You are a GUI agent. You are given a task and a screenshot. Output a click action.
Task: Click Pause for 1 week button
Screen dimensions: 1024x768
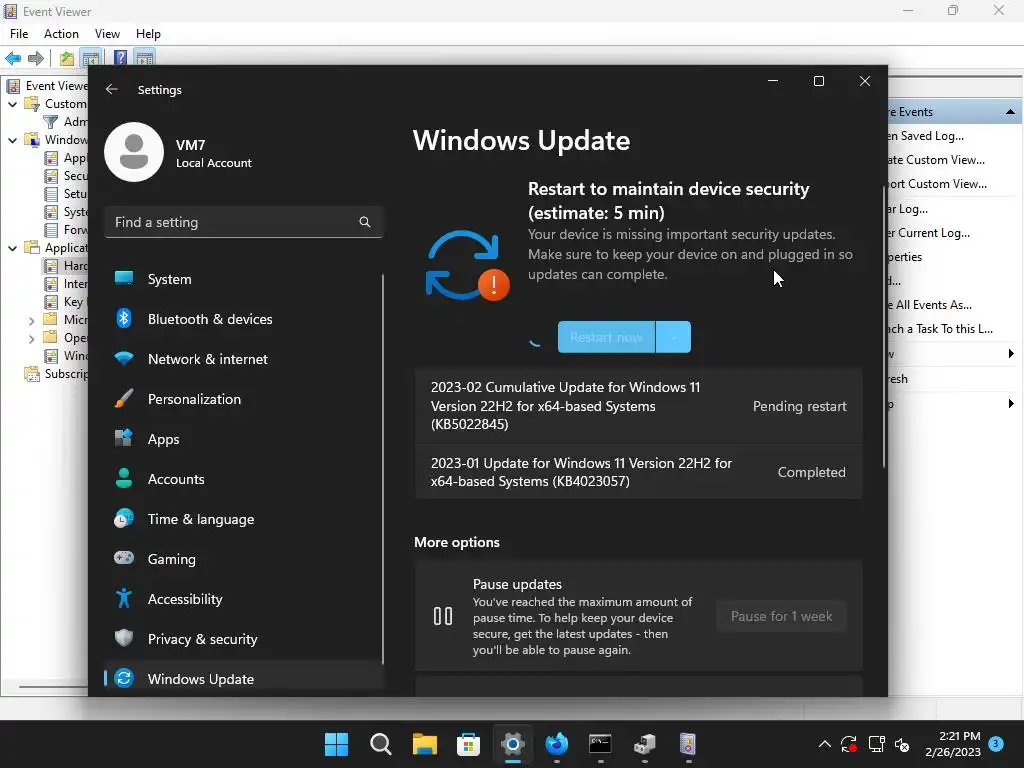781,616
